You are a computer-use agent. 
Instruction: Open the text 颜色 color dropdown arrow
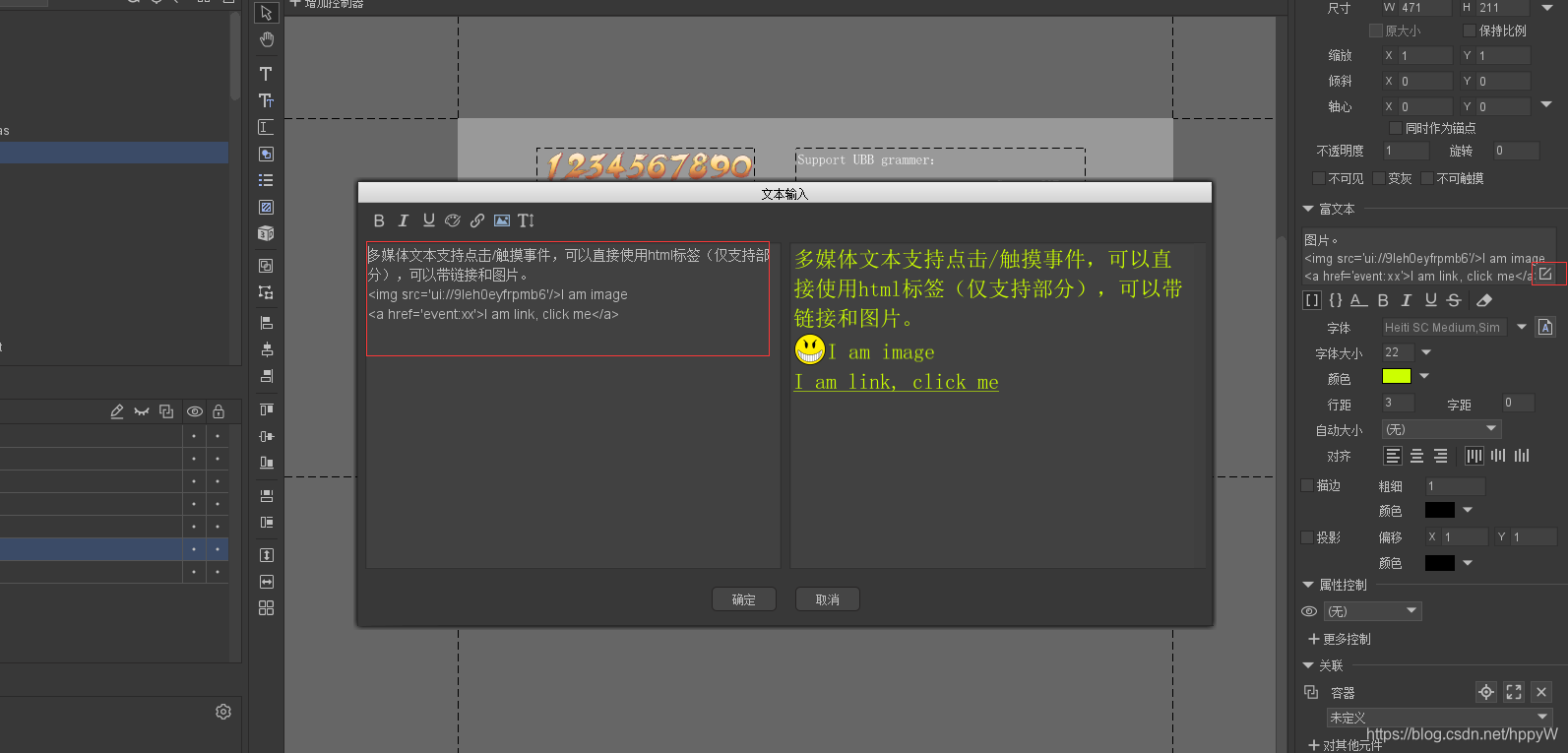click(1423, 376)
